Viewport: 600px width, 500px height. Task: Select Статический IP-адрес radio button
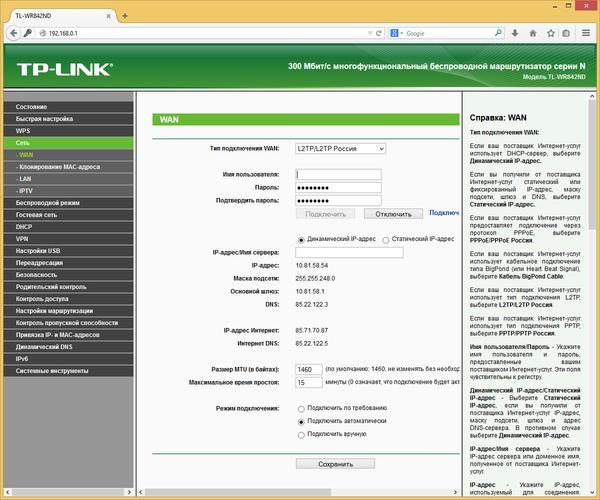pyautogui.click(x=386, y=240)
